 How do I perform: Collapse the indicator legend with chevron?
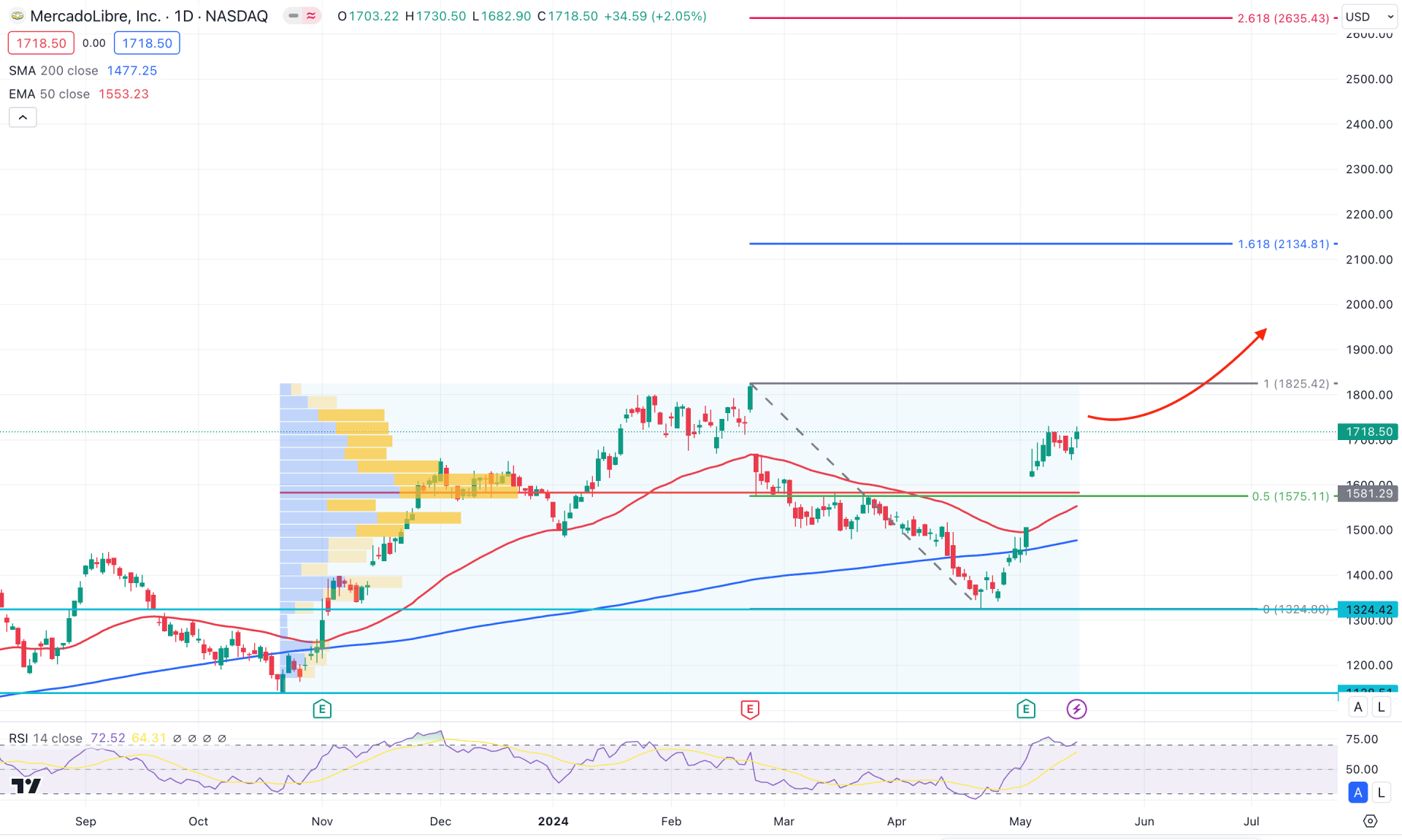tap(23, 117)
